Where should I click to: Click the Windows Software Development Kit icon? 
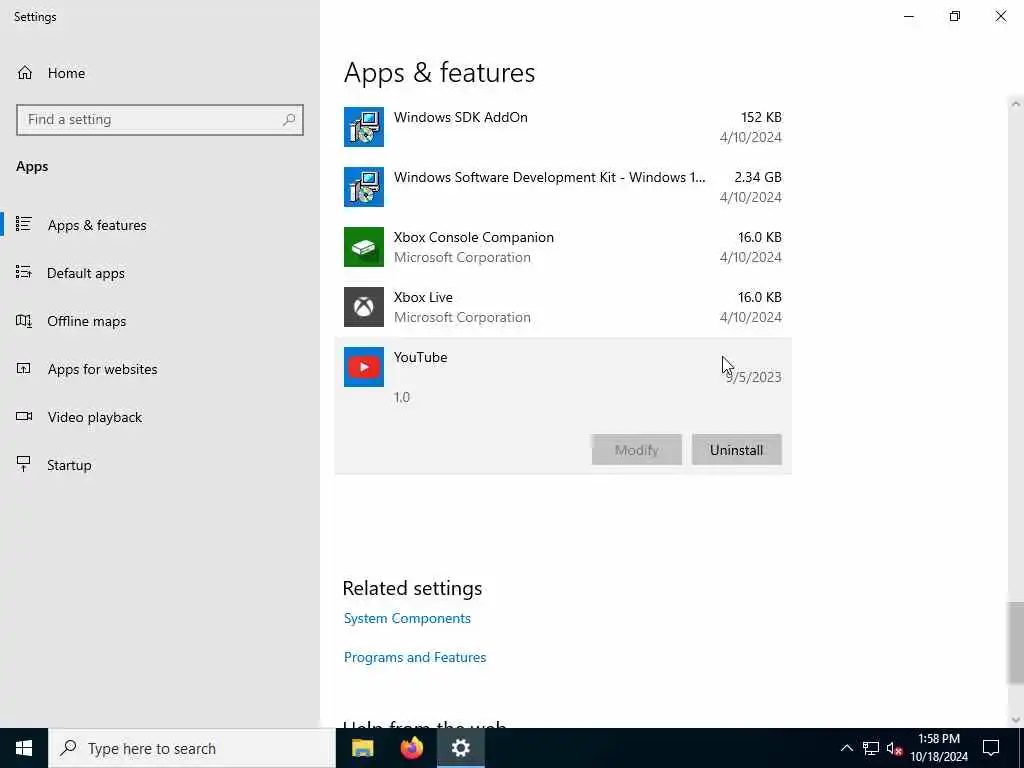[364, 187]
